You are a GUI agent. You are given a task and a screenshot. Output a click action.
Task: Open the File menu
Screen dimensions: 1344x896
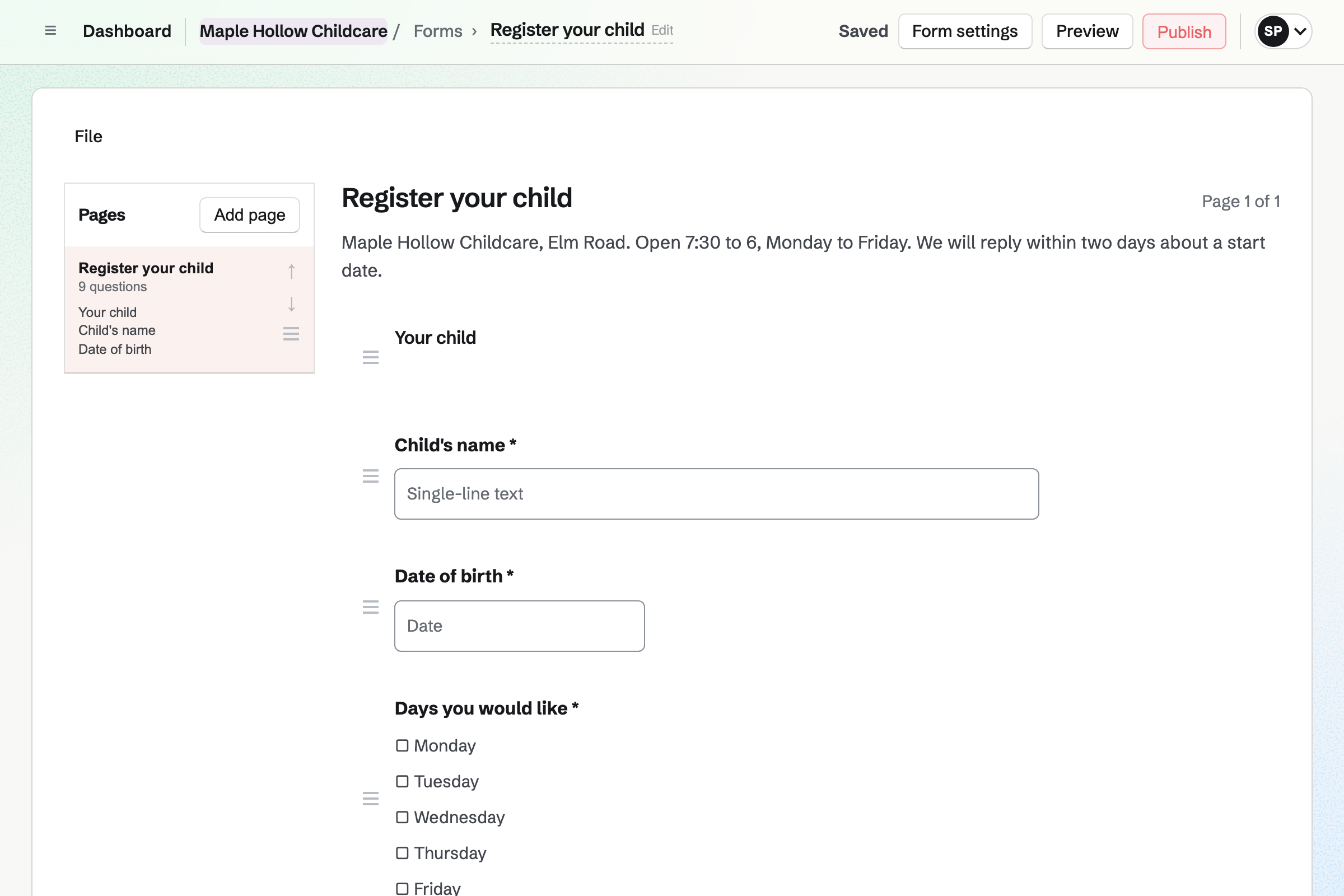(88, 137)
